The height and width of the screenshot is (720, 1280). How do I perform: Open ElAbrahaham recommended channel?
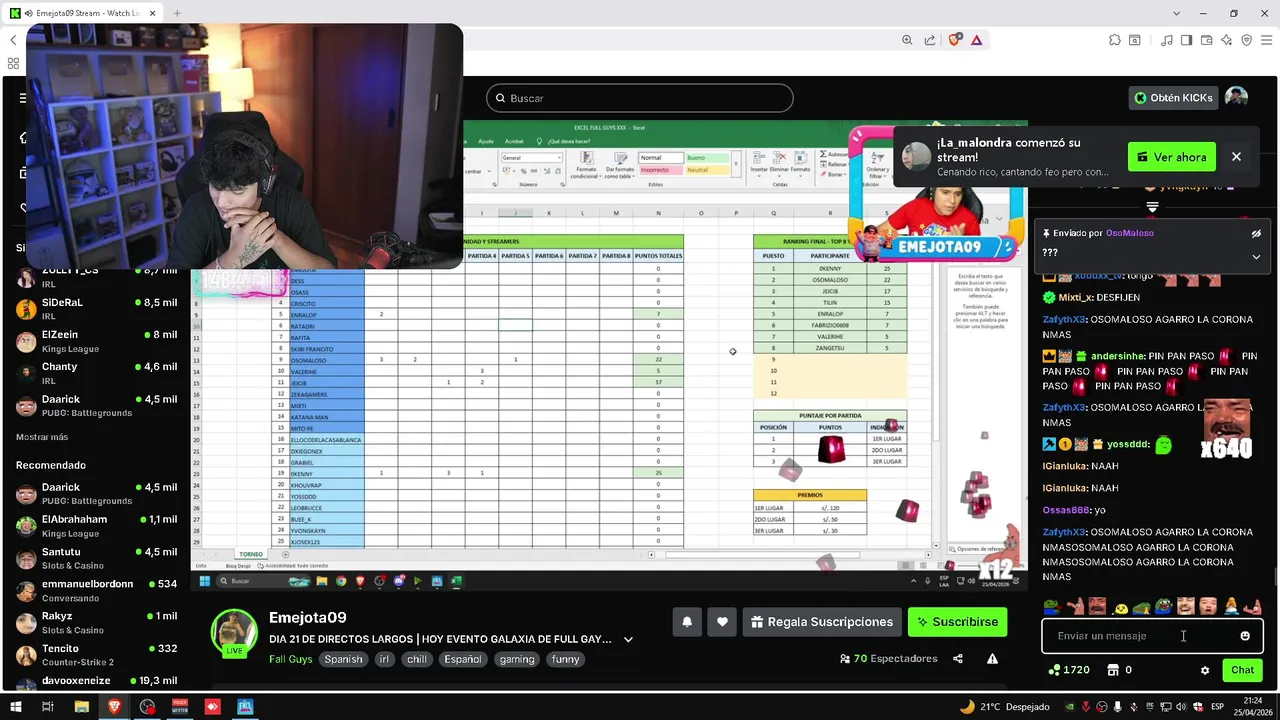[x=97, y=526]
